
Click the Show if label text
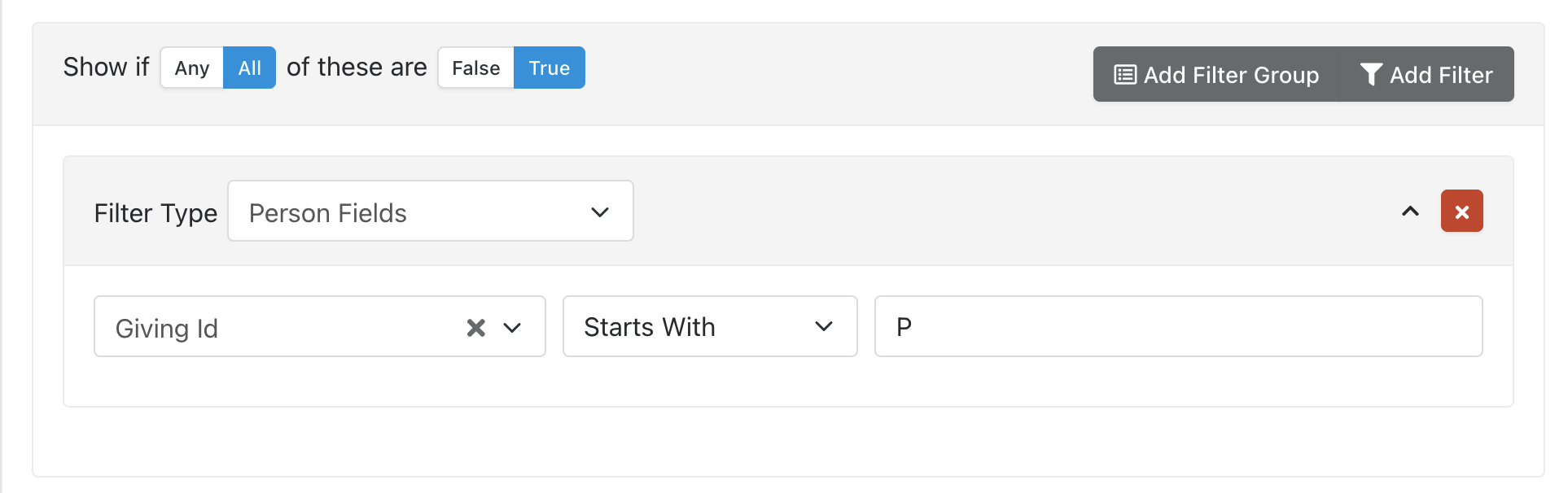click(107, 68)
